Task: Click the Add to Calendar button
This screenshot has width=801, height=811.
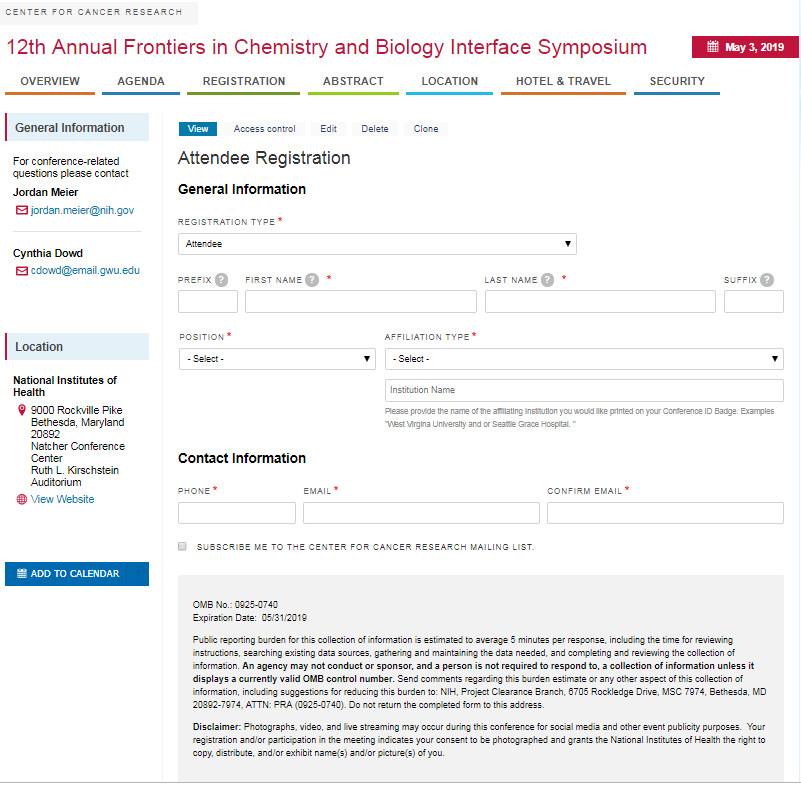Action: point(77,574)
